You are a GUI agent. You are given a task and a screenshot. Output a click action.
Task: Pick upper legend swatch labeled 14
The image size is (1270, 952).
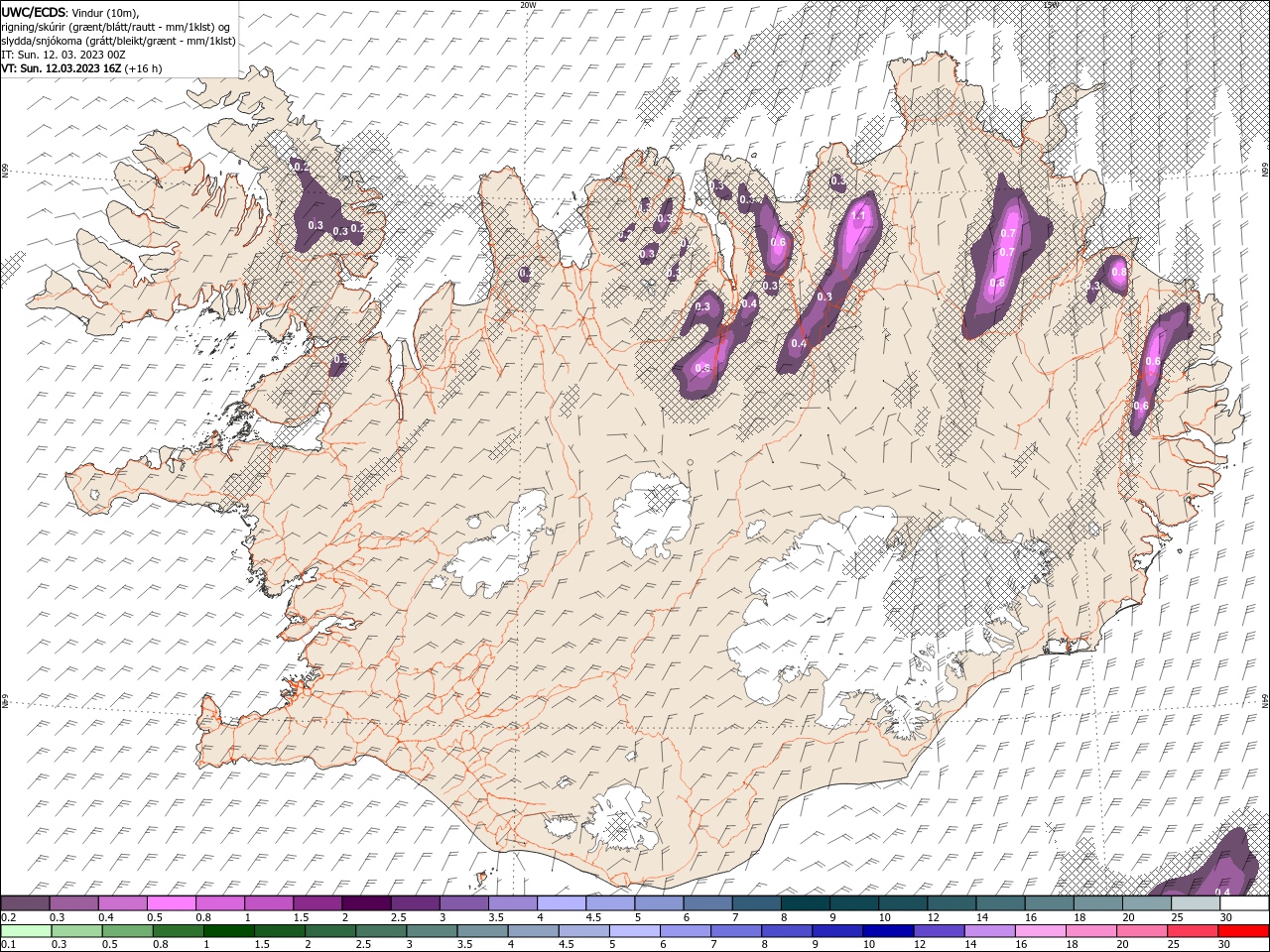1001,903
